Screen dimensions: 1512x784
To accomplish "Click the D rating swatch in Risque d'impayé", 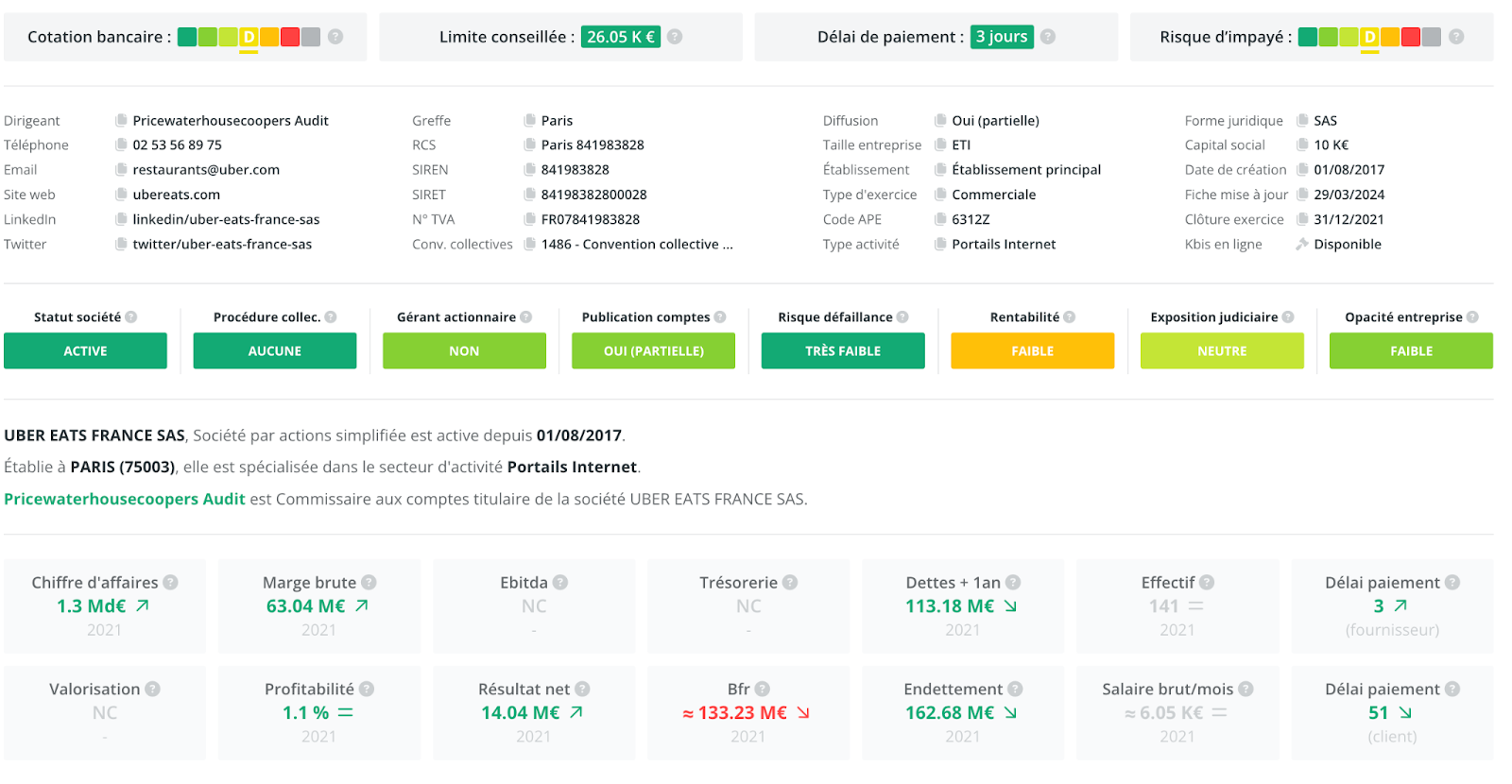I will coord(1369,37).
